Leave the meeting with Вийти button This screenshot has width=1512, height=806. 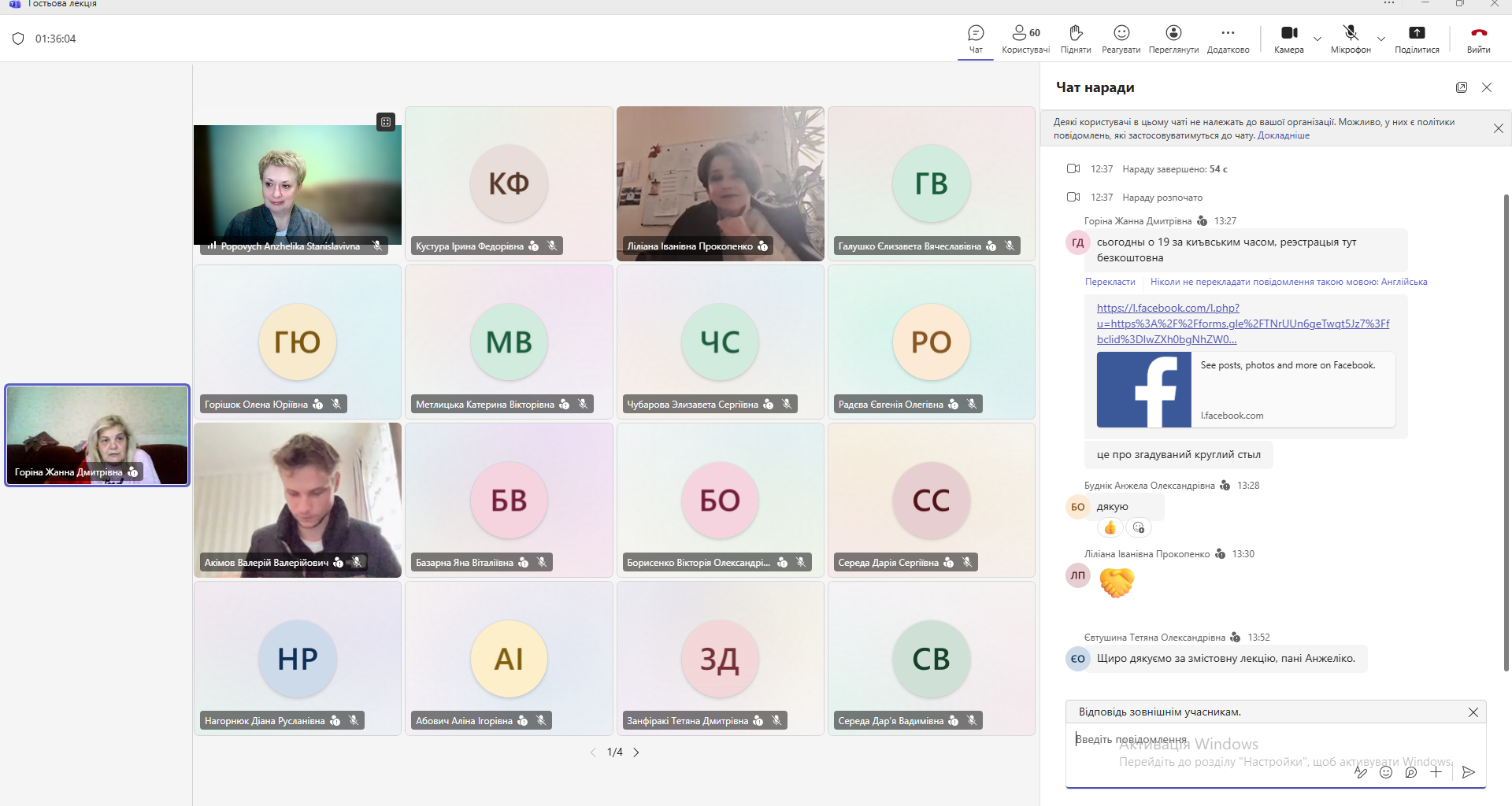point(1478,39)
